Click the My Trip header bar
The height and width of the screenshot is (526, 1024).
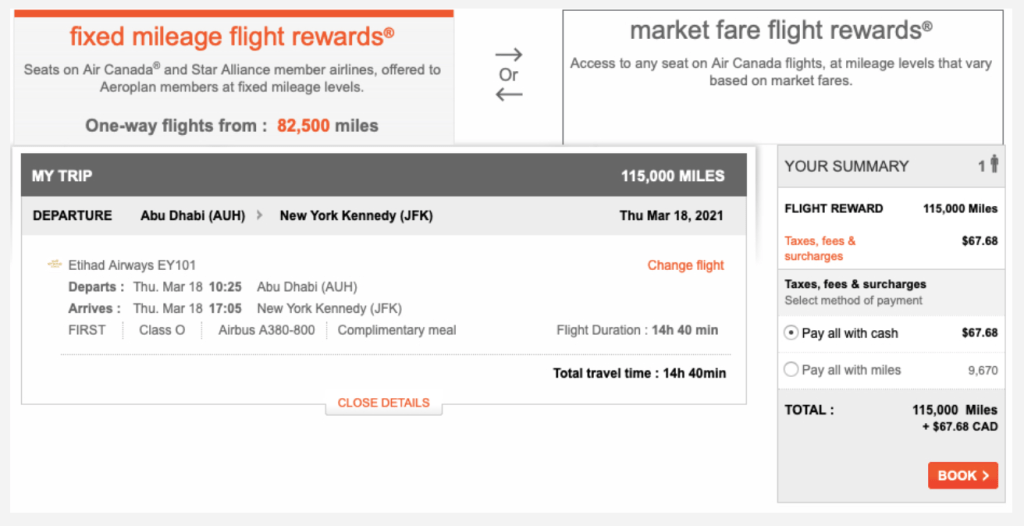point(383,176)
